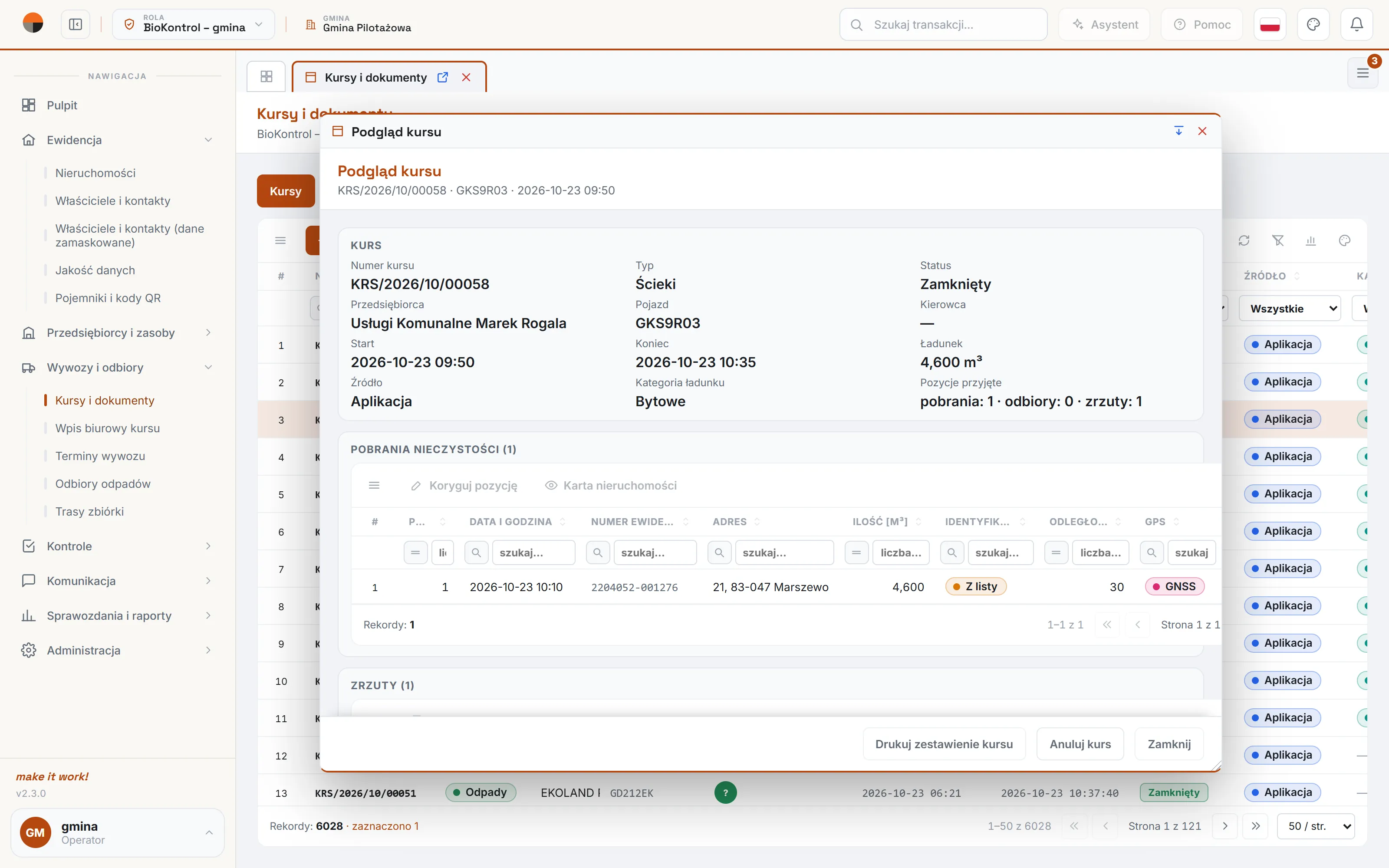The width and height of the screenshot is (1389, 868).
Task: Select the Kursy i dokumenty tab
Action: pos(375,78)
